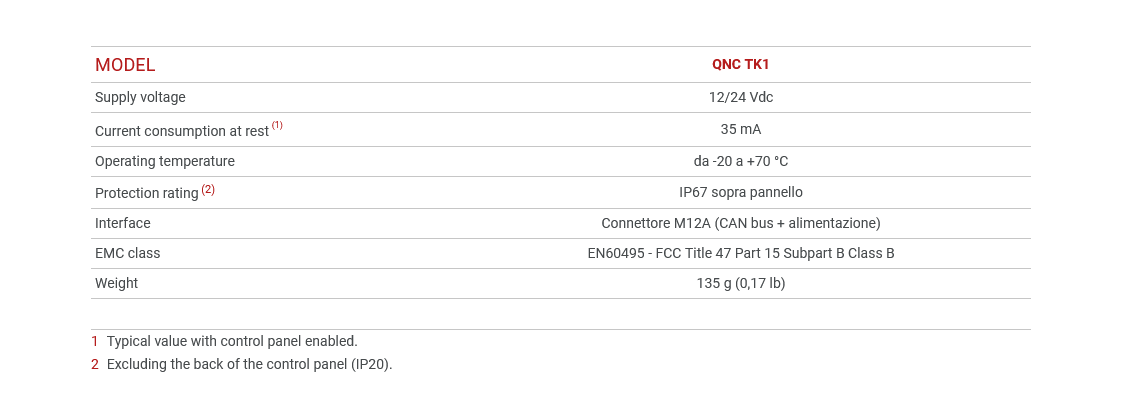Select the 12/24 Vdc value
1130x406 pixels.
pyautogui.click(x=740, y=98)
